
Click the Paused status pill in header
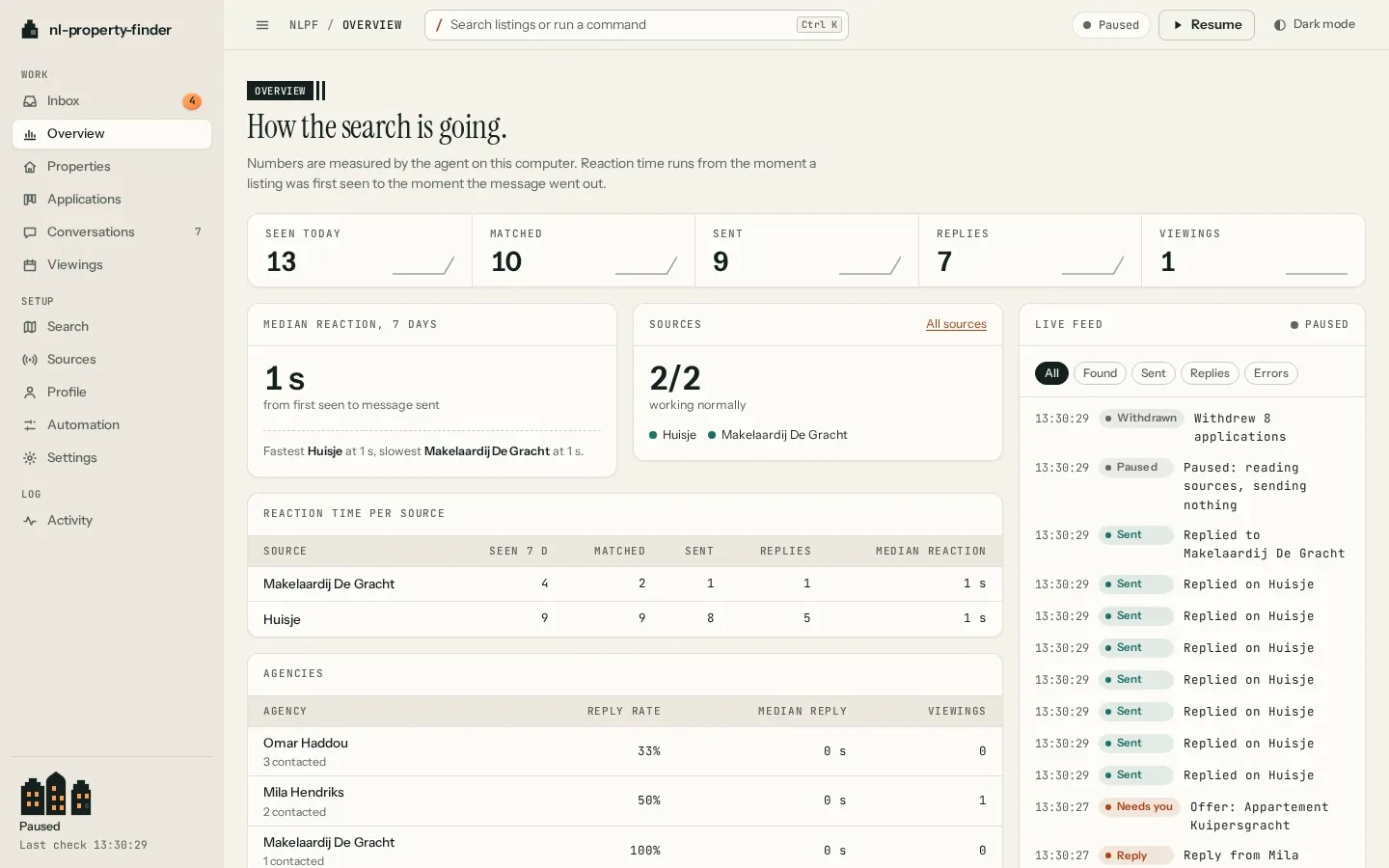[x=1111, y=25]
